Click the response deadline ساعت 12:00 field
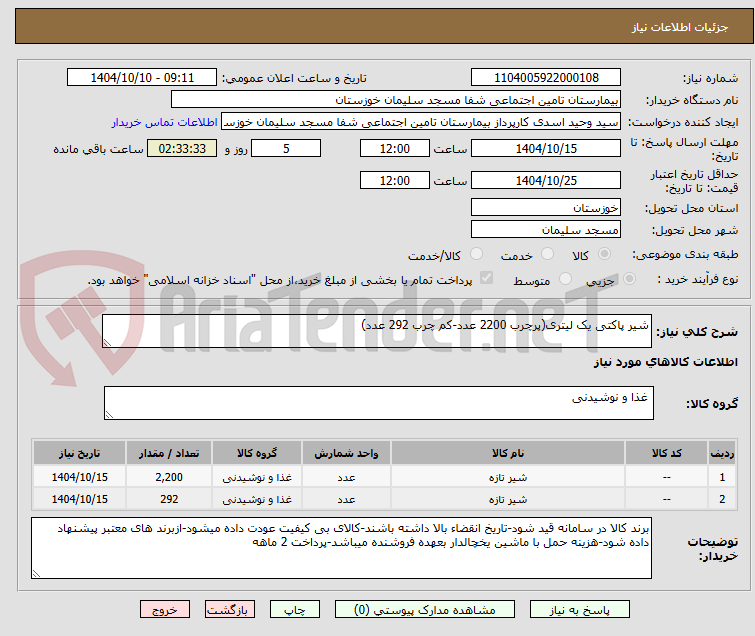This screenshot has height=636, width=755. tap(394, 148)
